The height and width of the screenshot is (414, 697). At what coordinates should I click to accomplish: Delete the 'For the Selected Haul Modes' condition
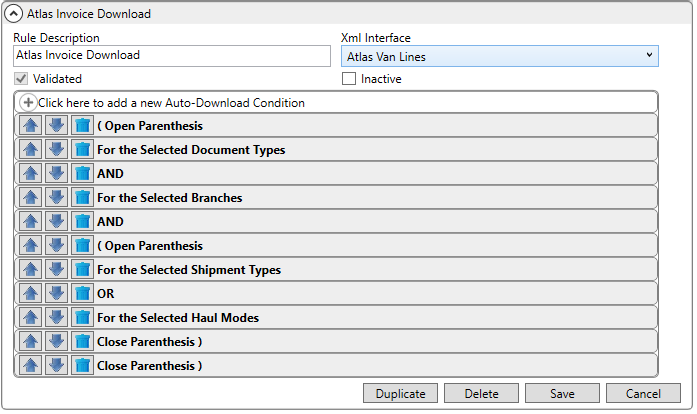tap(82, 318)
